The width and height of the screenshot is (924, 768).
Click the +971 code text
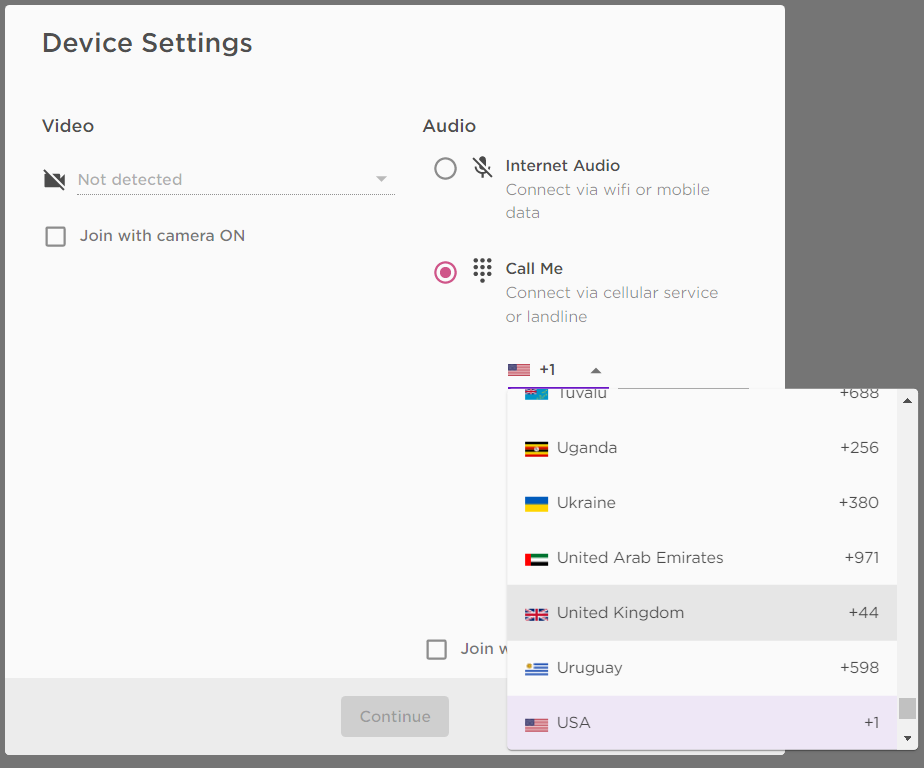click(x=862, y=558)
